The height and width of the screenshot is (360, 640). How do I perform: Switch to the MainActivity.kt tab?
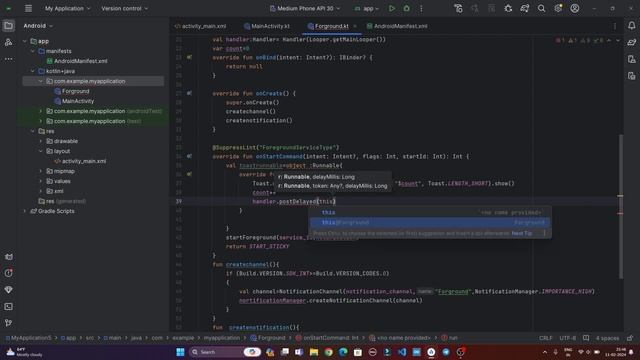tap(267, 26)
